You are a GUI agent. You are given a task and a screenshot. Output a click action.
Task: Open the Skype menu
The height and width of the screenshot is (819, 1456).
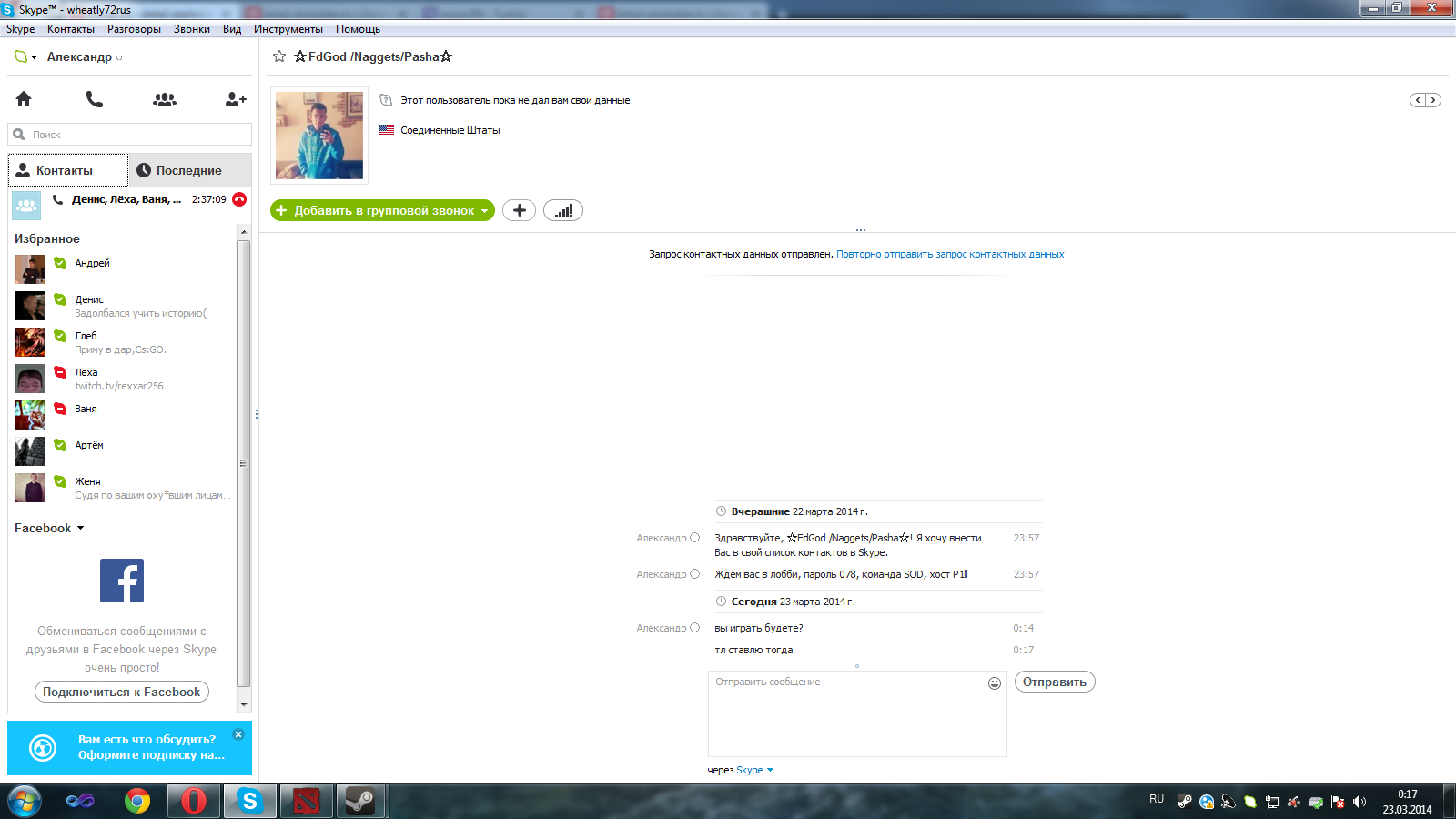(x=20, y=29)
